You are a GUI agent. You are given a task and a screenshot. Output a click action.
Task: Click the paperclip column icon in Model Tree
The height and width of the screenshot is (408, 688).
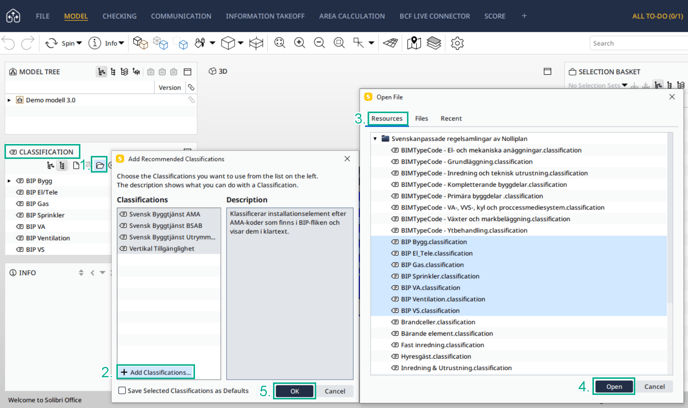click(x=191, y=87)
